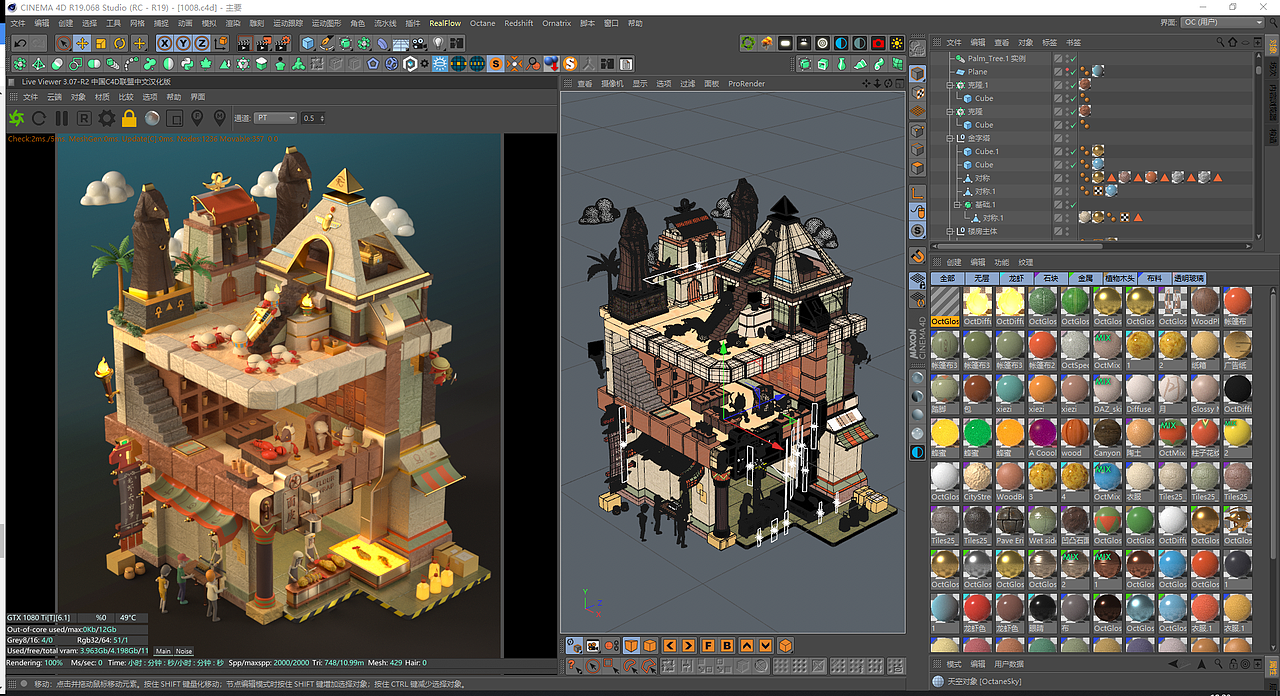This screenshot has width=1280, height=696.
Task: Select the Plane object in Object Manager
Action: coord(977,72)
